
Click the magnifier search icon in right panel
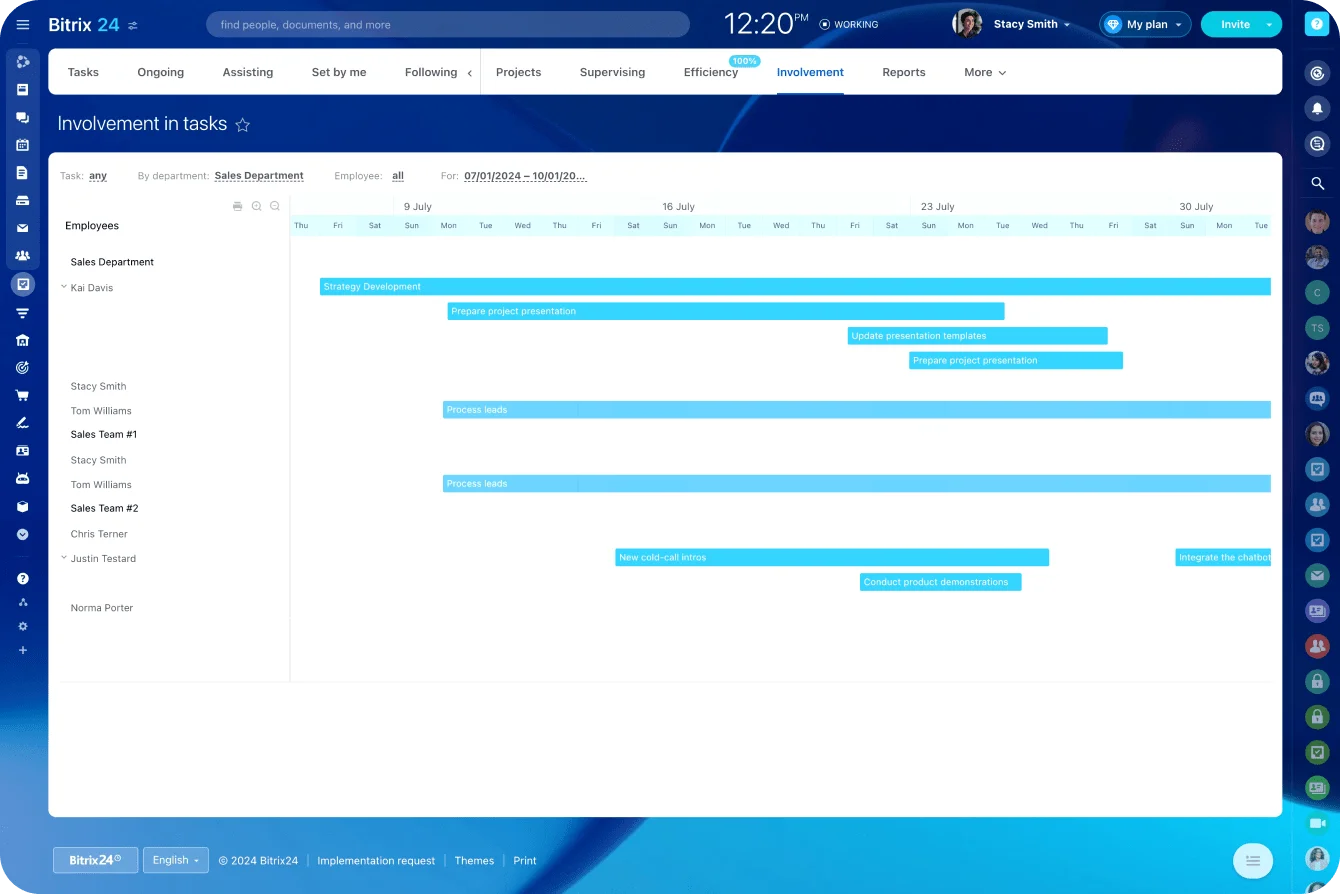(1317, 183)
